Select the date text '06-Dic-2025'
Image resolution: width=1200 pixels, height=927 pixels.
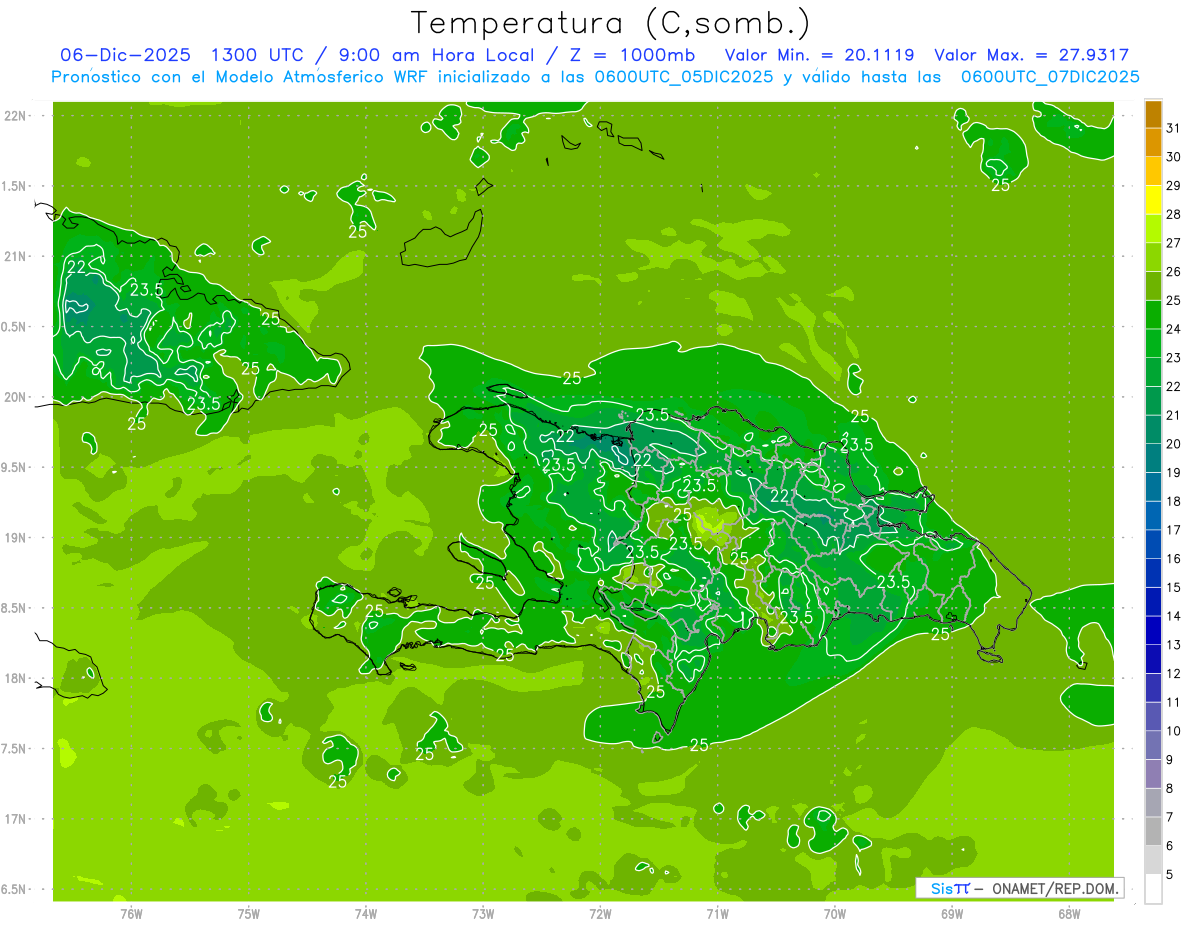125,55
